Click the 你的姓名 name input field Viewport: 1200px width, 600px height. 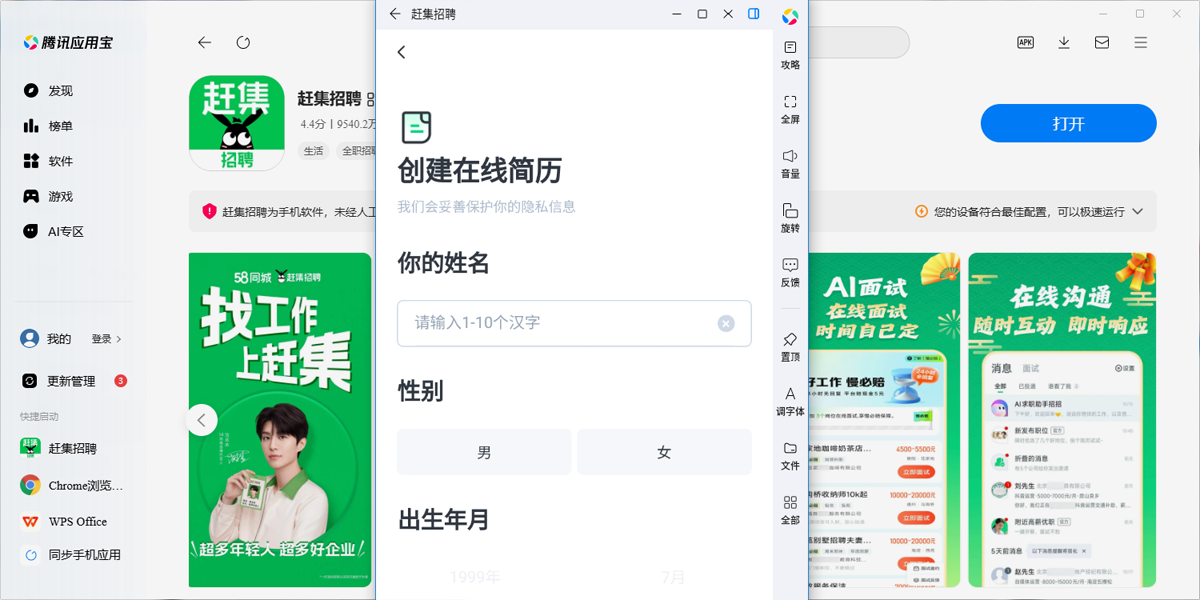574,323
